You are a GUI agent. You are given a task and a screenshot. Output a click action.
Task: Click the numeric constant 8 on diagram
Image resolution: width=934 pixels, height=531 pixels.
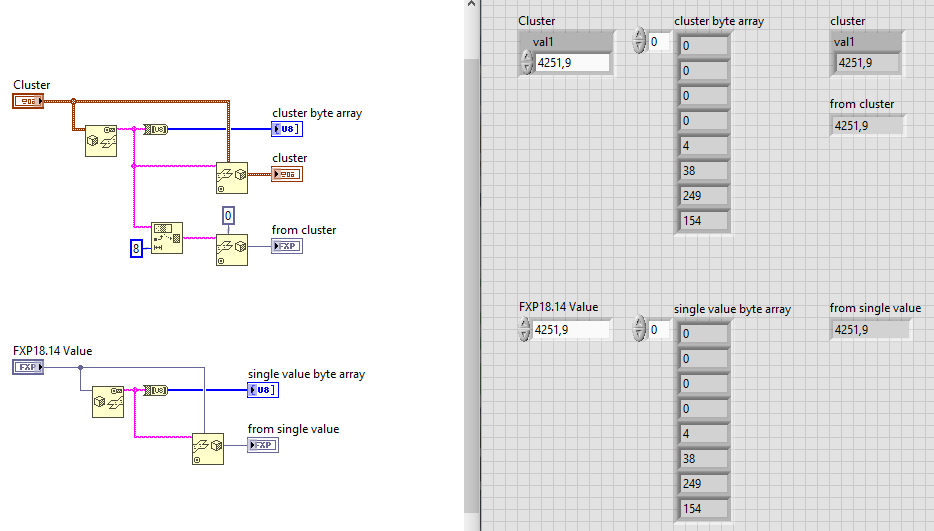(137, 248)
